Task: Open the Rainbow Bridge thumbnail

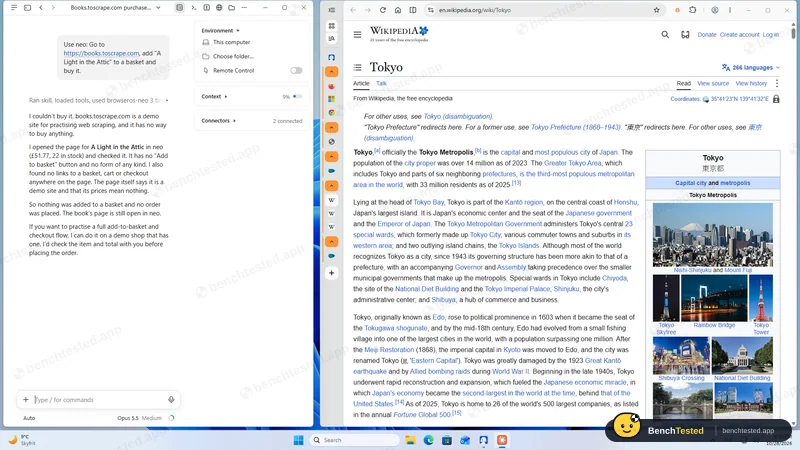Action: pyautogui.click(x=714, y=298)
